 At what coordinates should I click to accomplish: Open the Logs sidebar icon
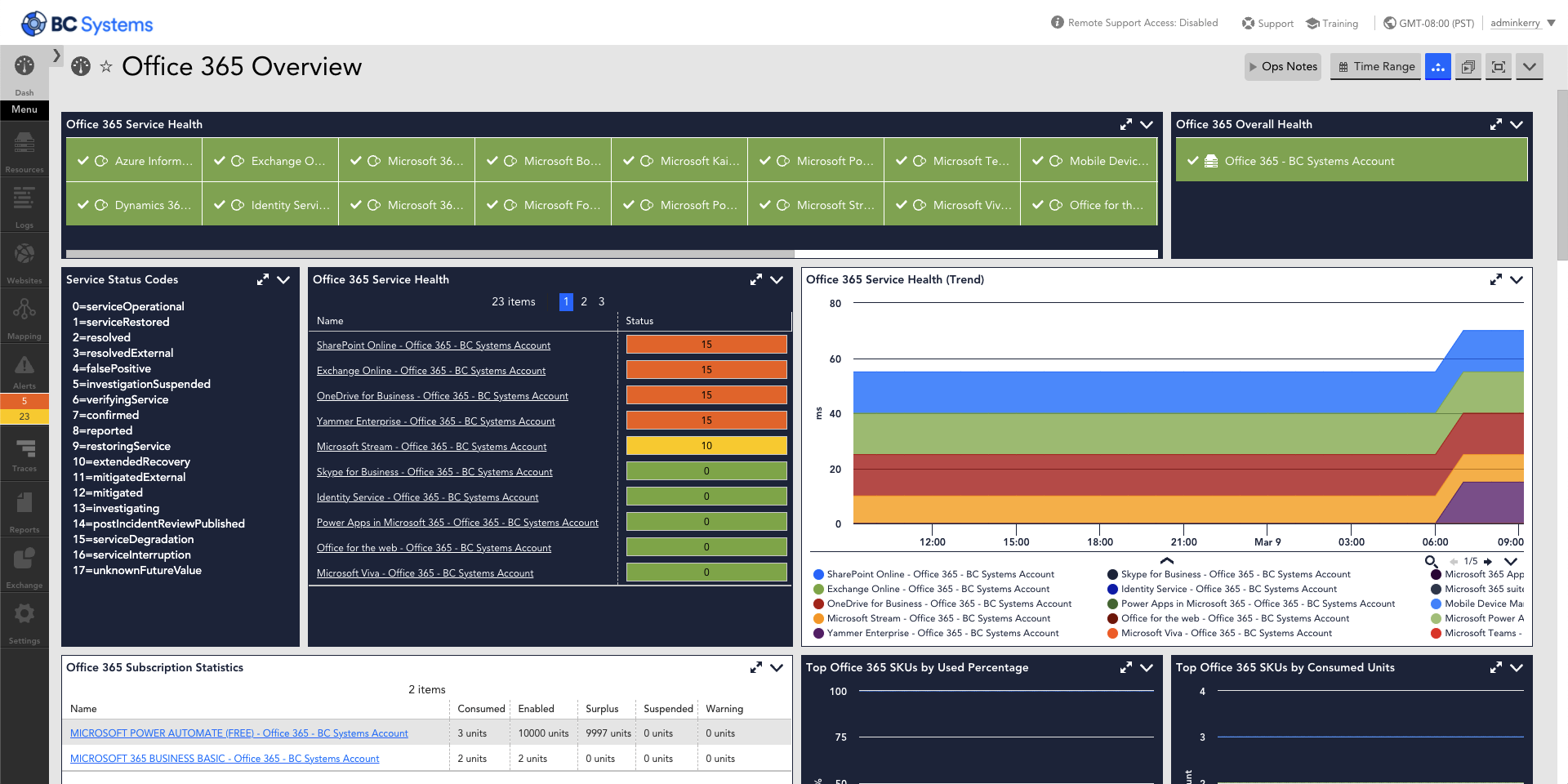24,206
